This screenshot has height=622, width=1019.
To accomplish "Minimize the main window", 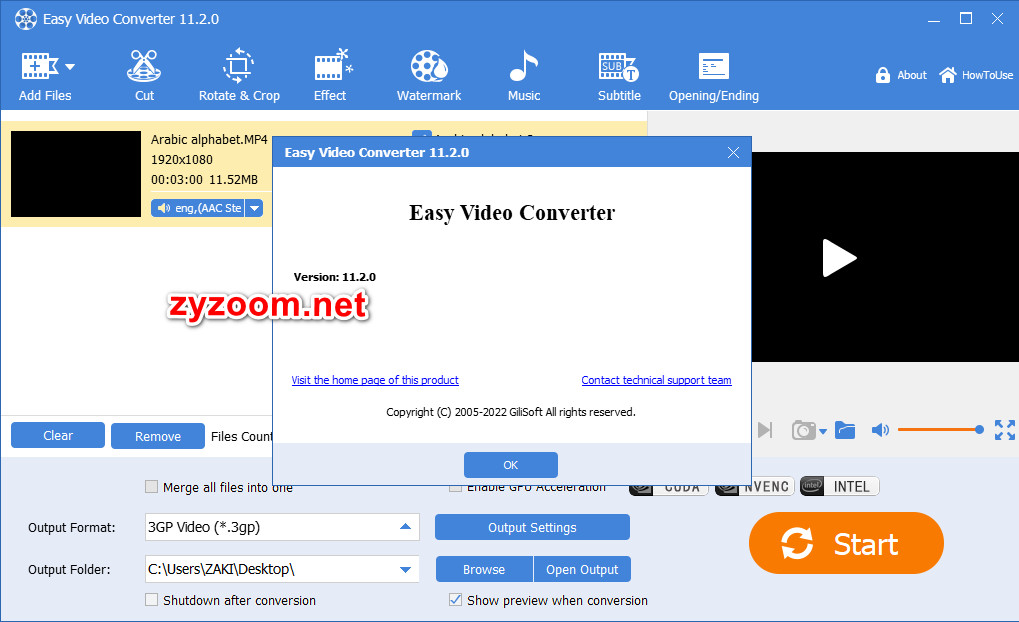I will 935,19.
